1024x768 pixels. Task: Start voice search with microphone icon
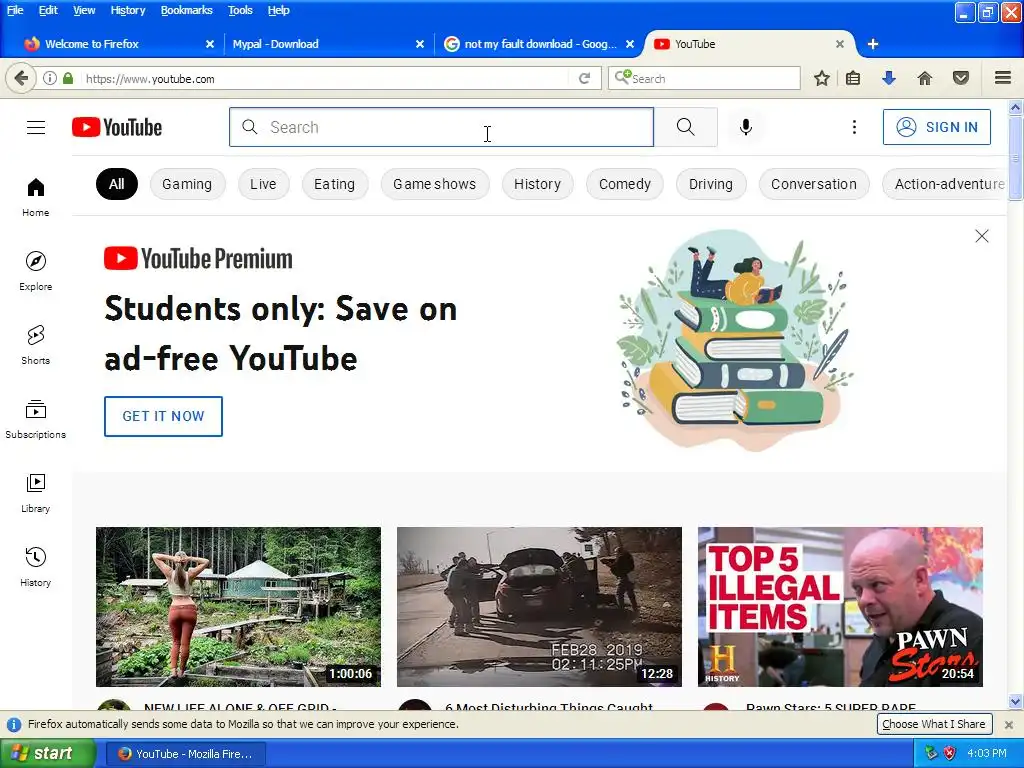click(x=746, y=127)
